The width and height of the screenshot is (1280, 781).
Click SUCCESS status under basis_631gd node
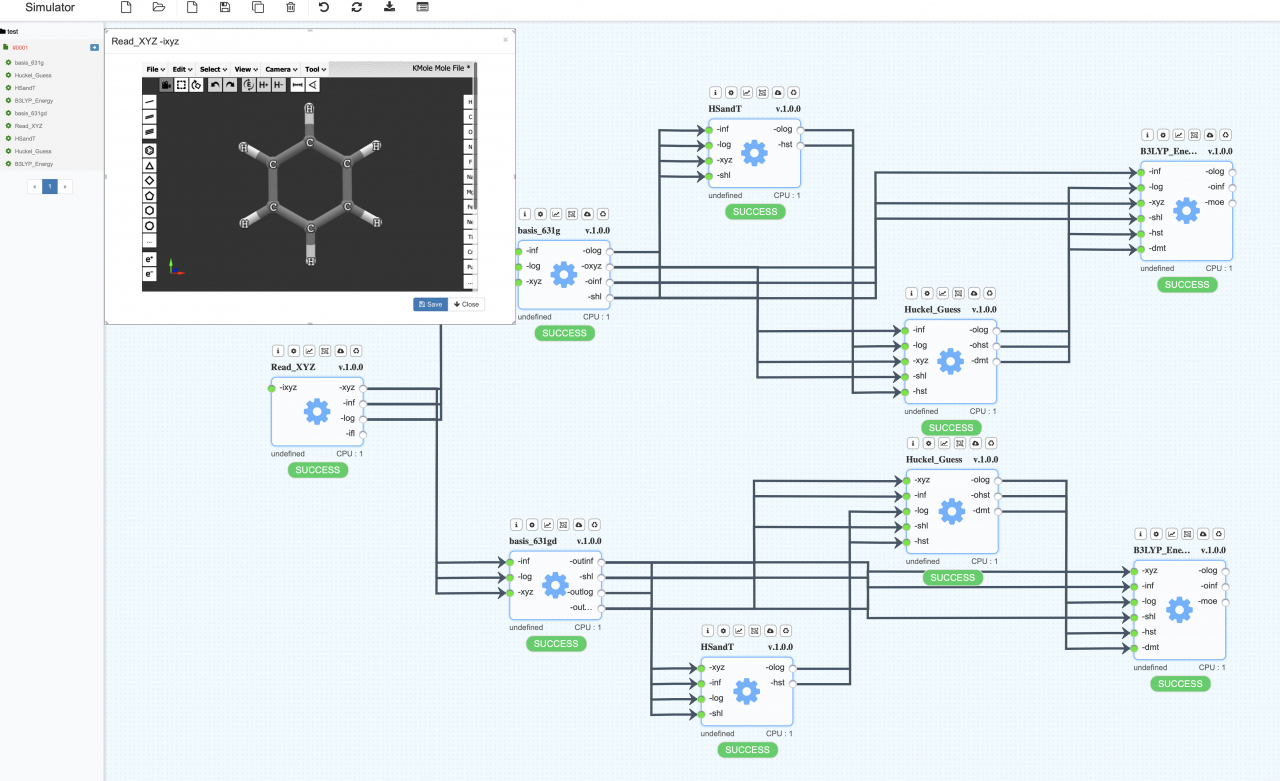556,643
